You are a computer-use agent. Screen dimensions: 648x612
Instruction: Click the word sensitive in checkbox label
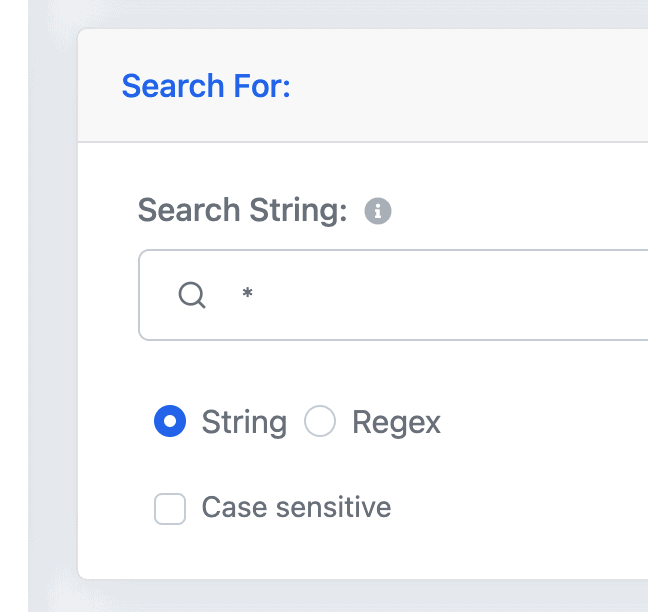[x=334, y=507]
